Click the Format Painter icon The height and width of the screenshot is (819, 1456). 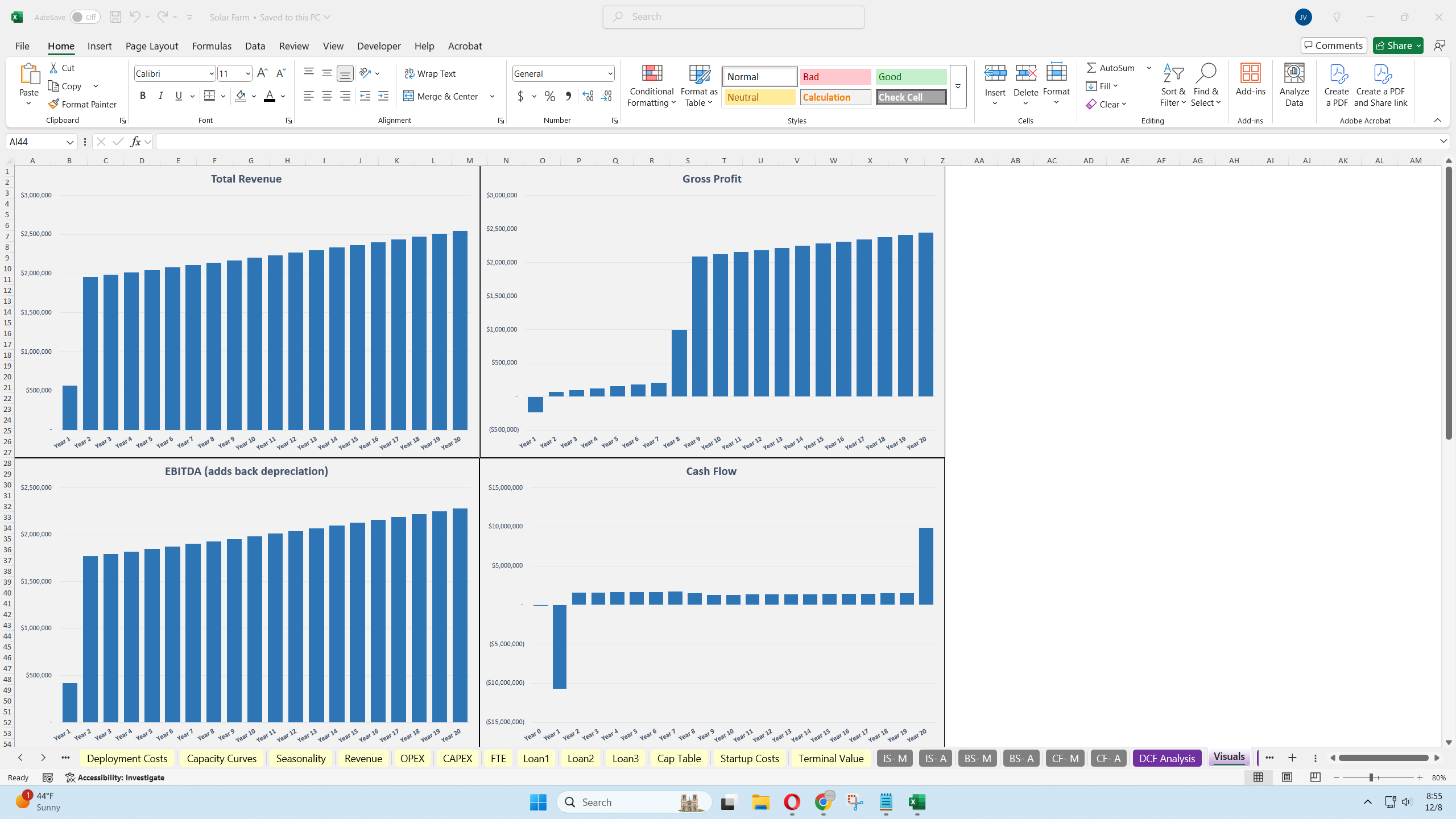53,104
